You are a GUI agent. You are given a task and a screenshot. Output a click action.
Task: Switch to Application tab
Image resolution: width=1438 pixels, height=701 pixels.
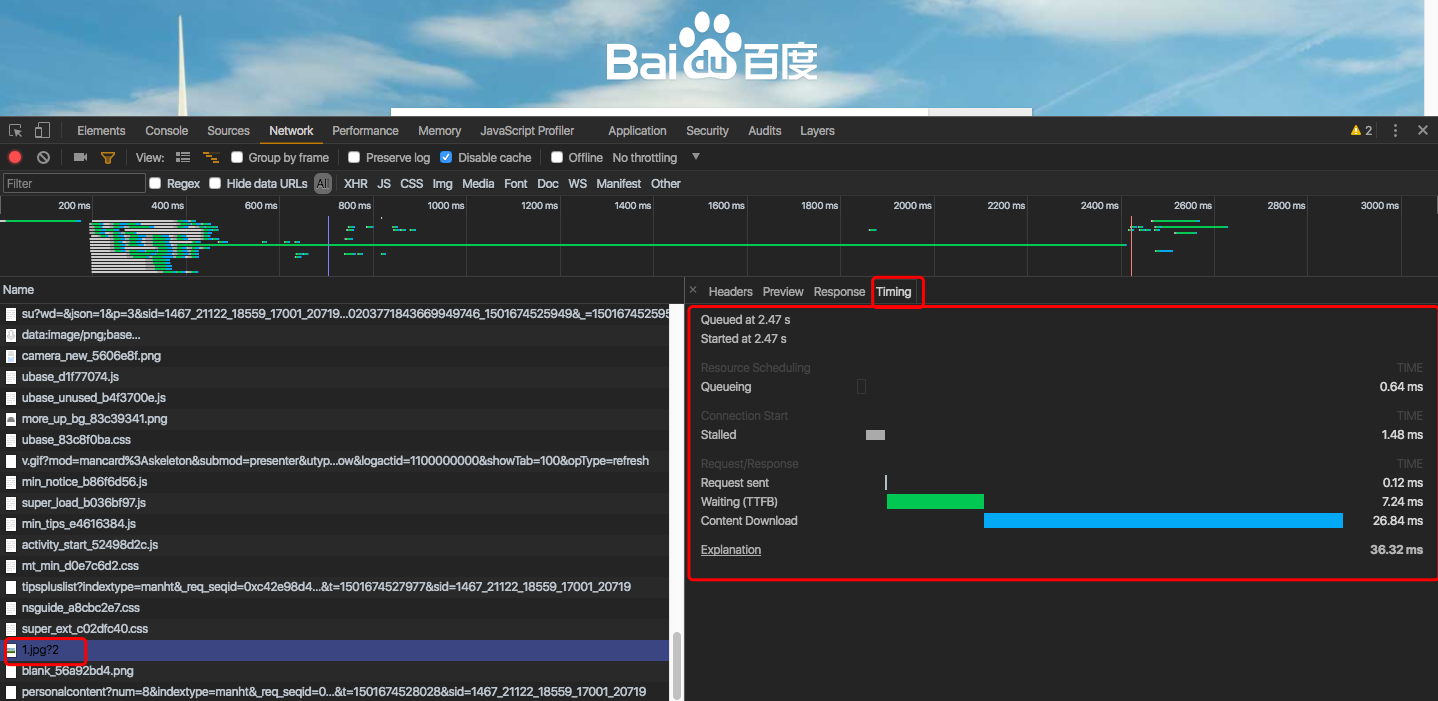pos(637,131)
